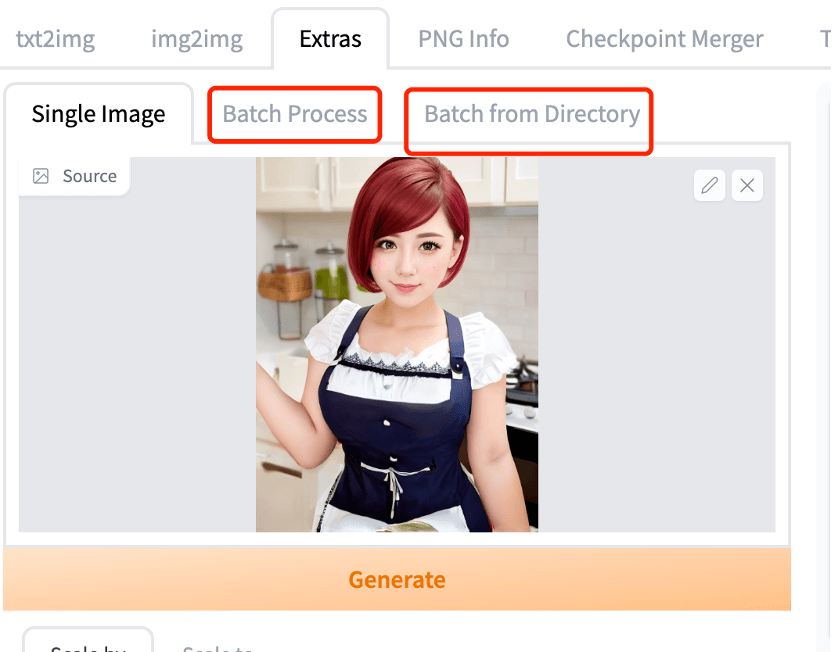The height and width of the screenshot is (652, 832).
Task: Go to the PNG Info tab
Action: 463,39
